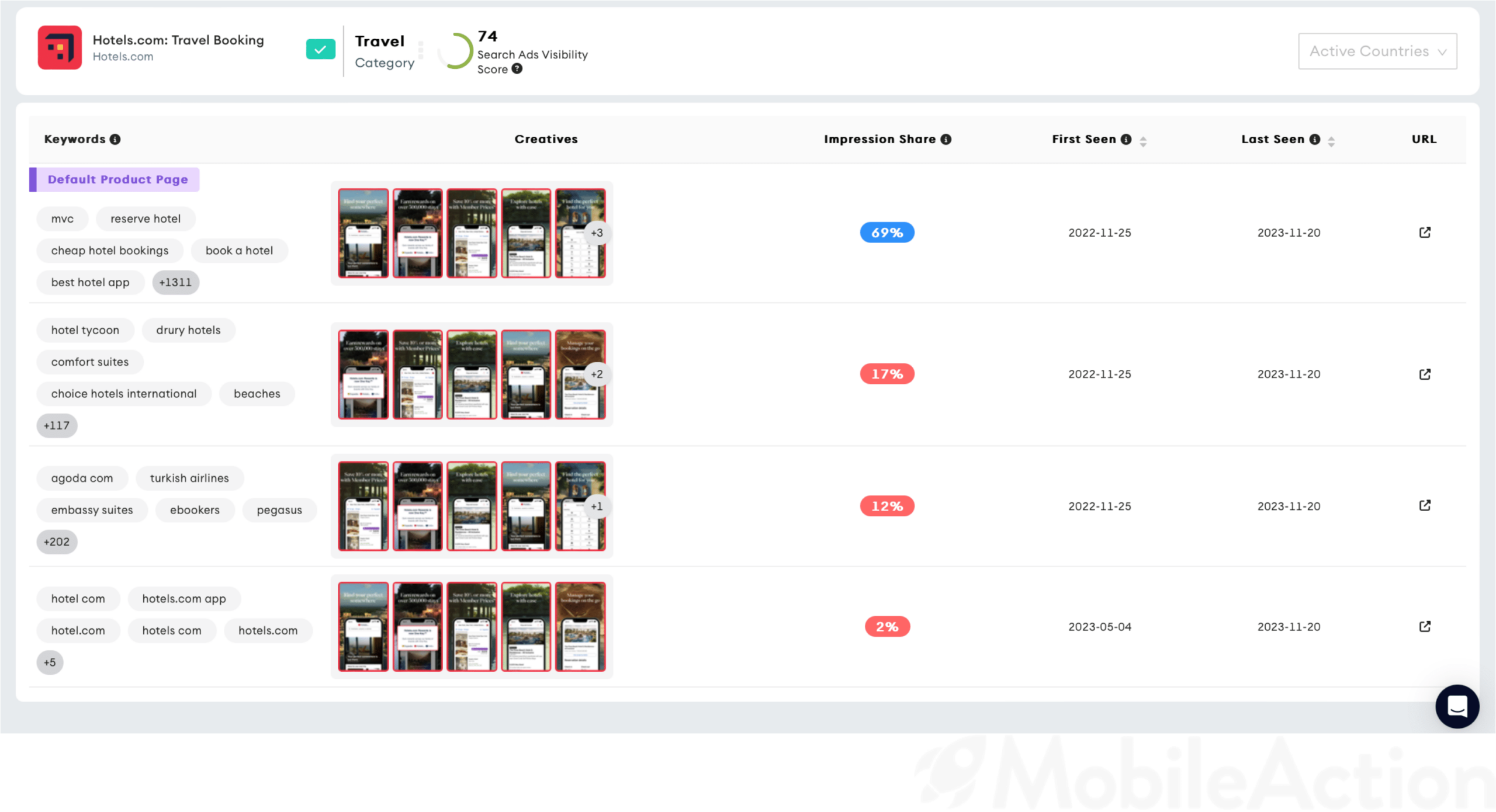Select the Default Product Page label
The image size is (1496, 812).
pyautogui.click(x=115, y=179)
